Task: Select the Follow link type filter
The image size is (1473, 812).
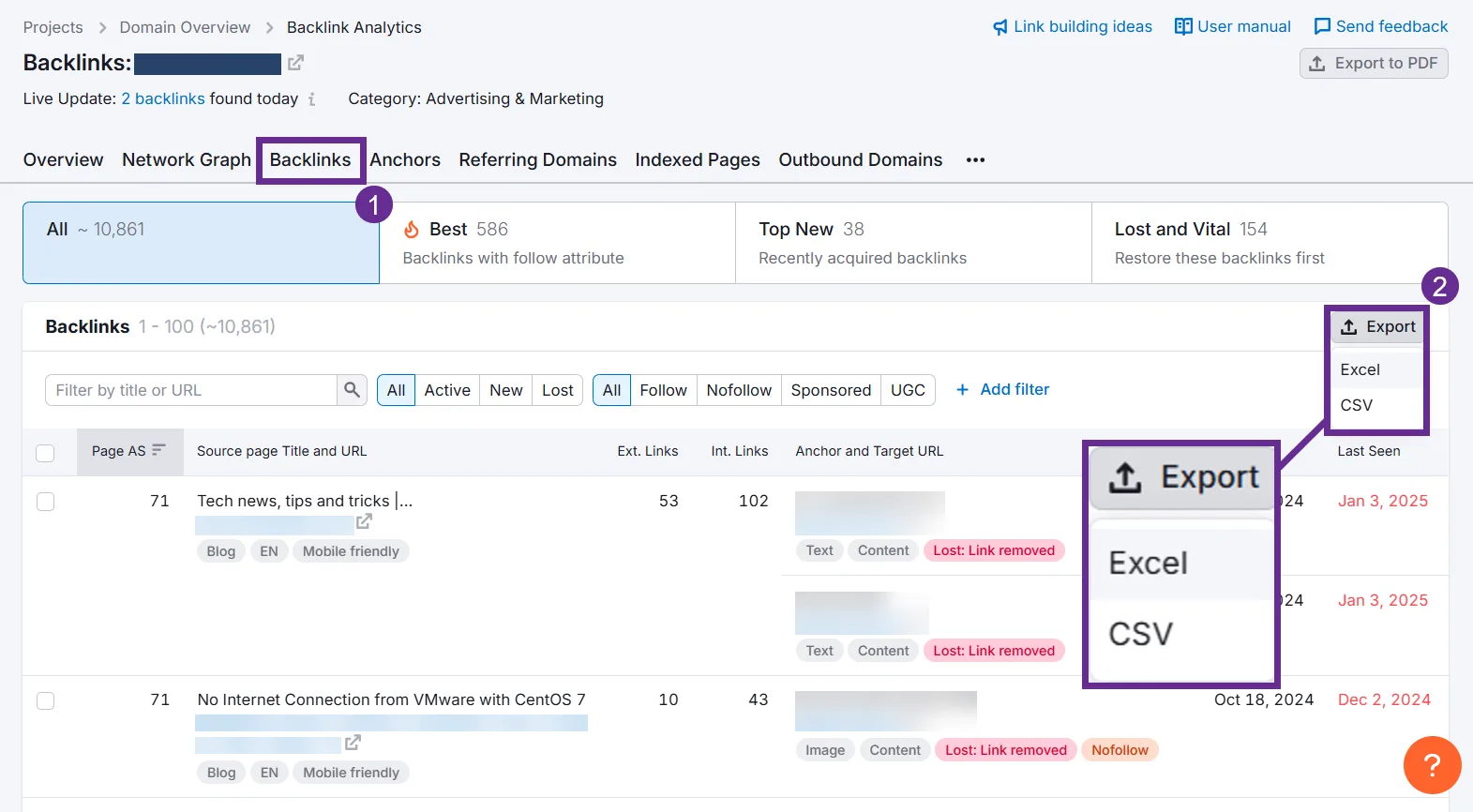Action: tap(664, 390)
